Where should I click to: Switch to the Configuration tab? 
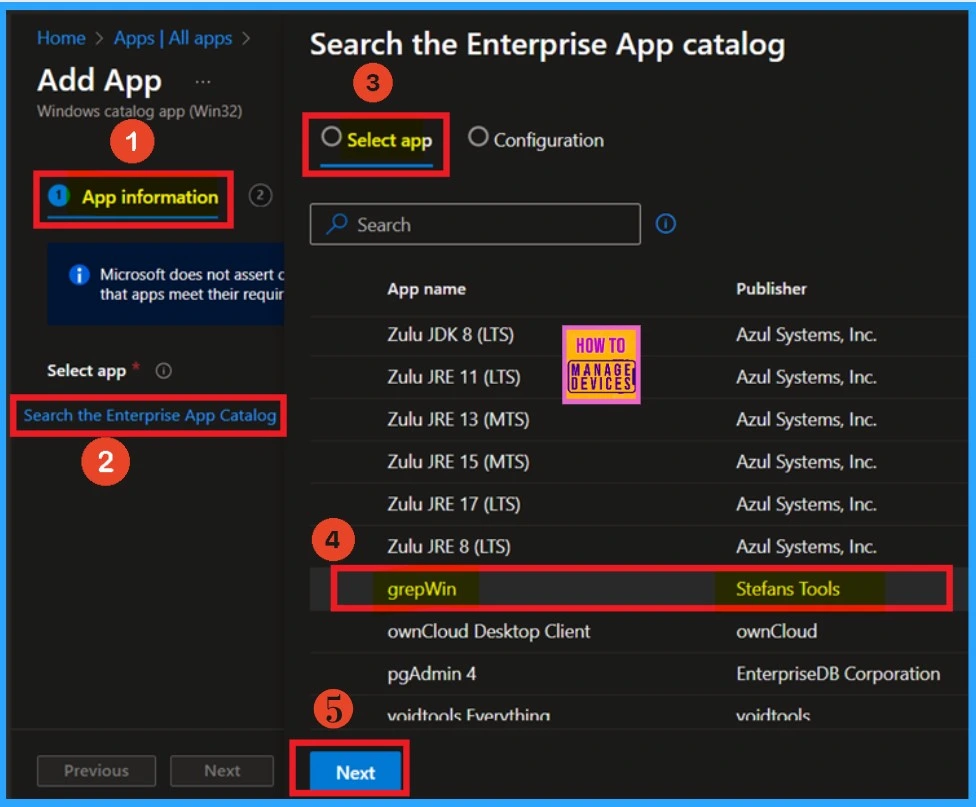pos(536,139)
